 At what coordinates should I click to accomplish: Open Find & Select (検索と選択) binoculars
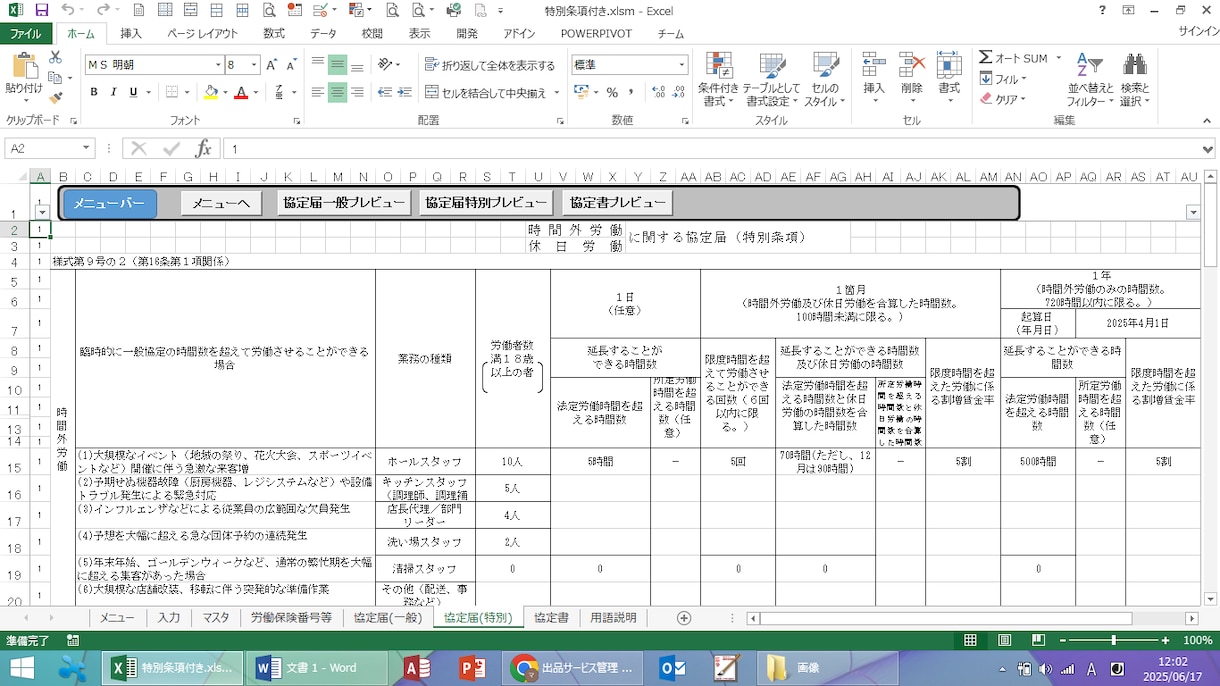1135,79
